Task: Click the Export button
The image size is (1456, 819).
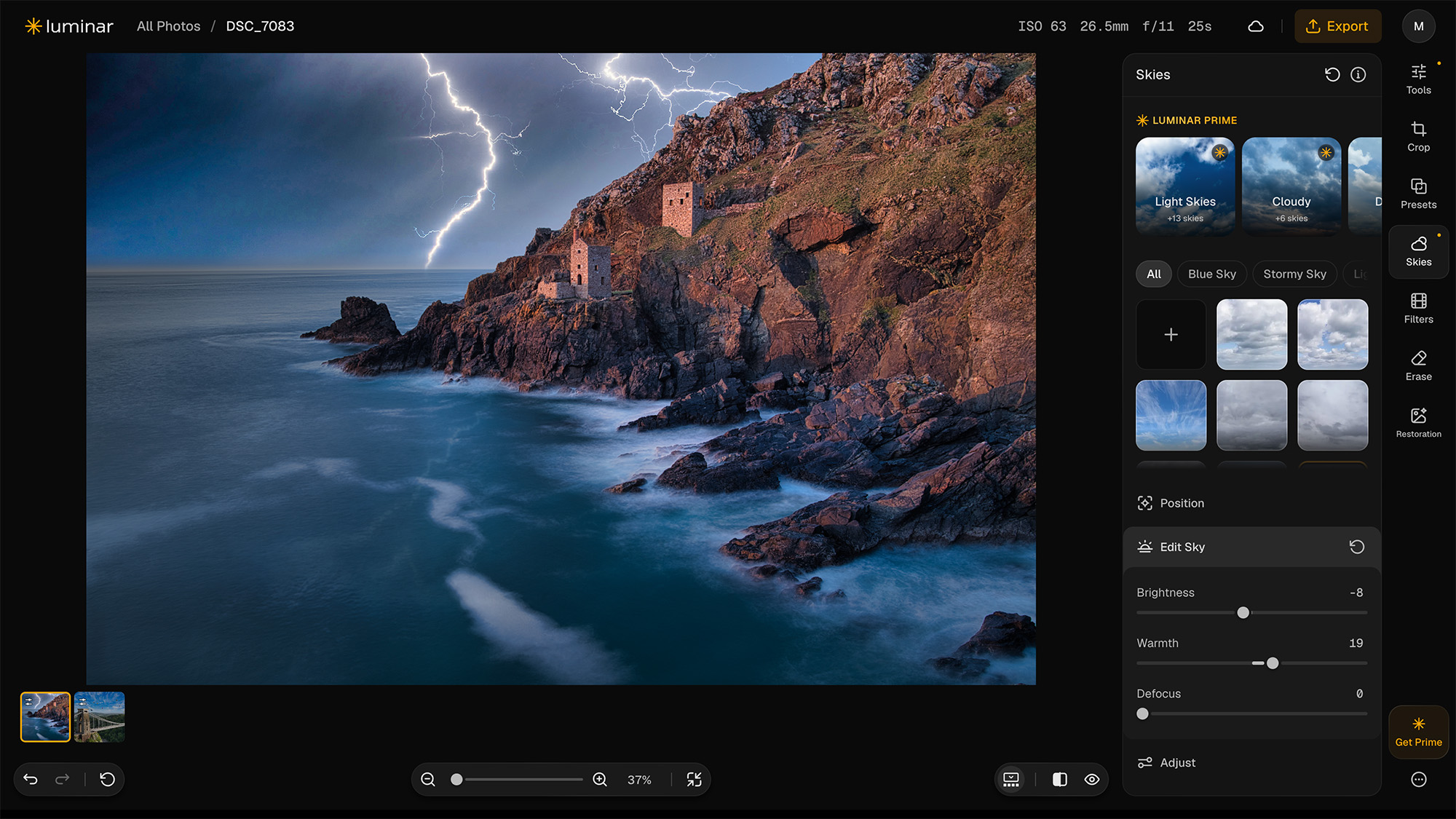Action: 1337,26
